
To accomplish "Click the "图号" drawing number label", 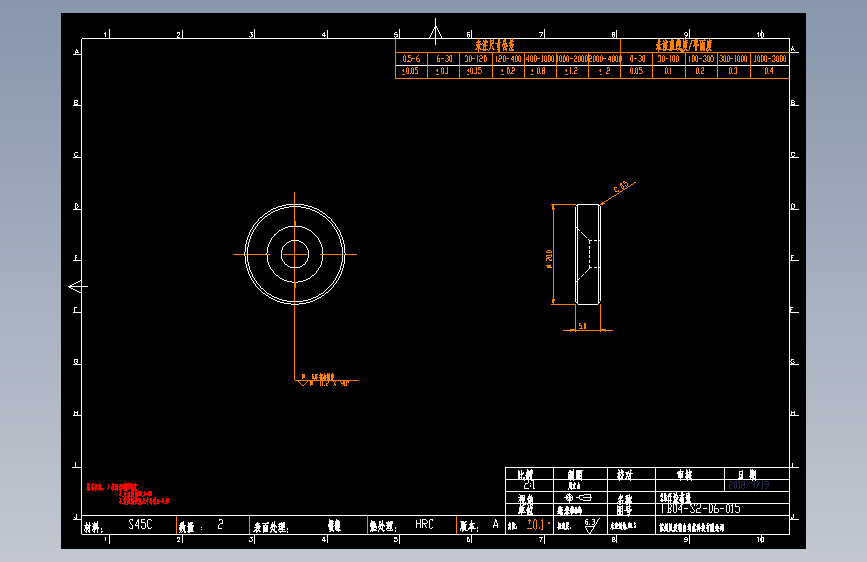I will [x=625, y=510].
